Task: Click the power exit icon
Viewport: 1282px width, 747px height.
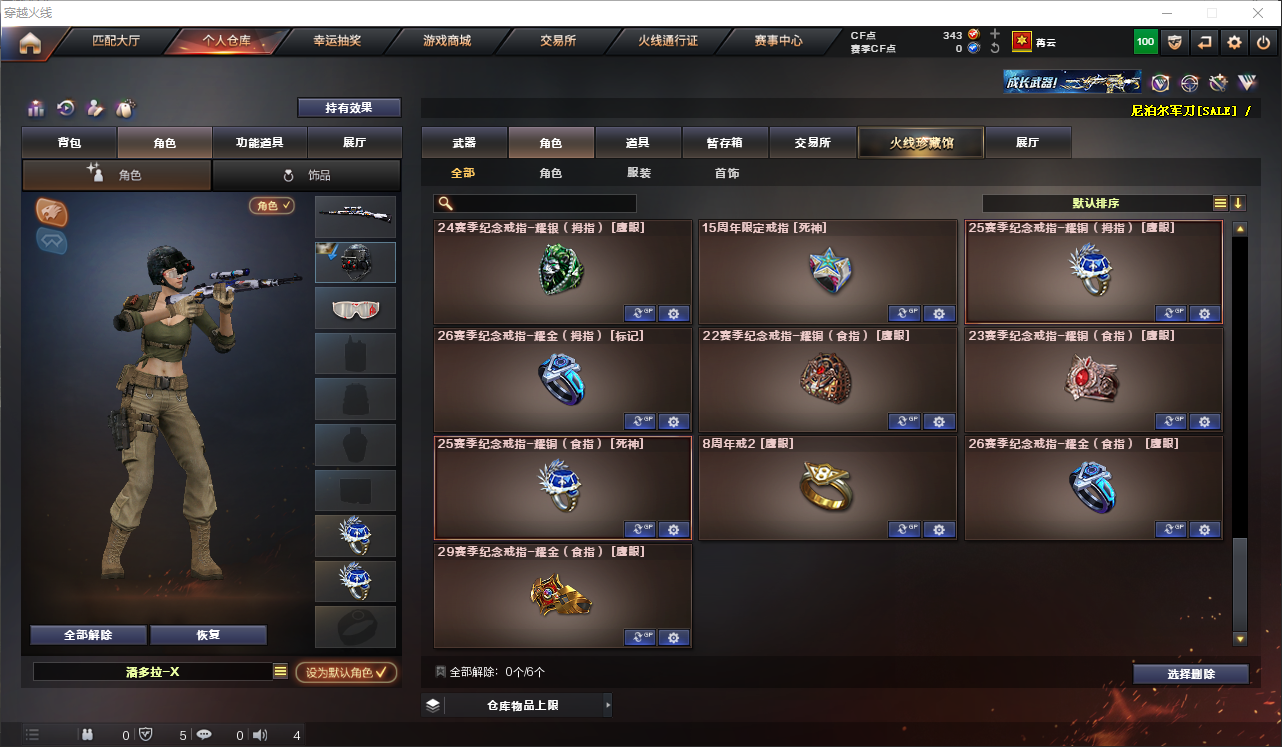Action: 1263,42
